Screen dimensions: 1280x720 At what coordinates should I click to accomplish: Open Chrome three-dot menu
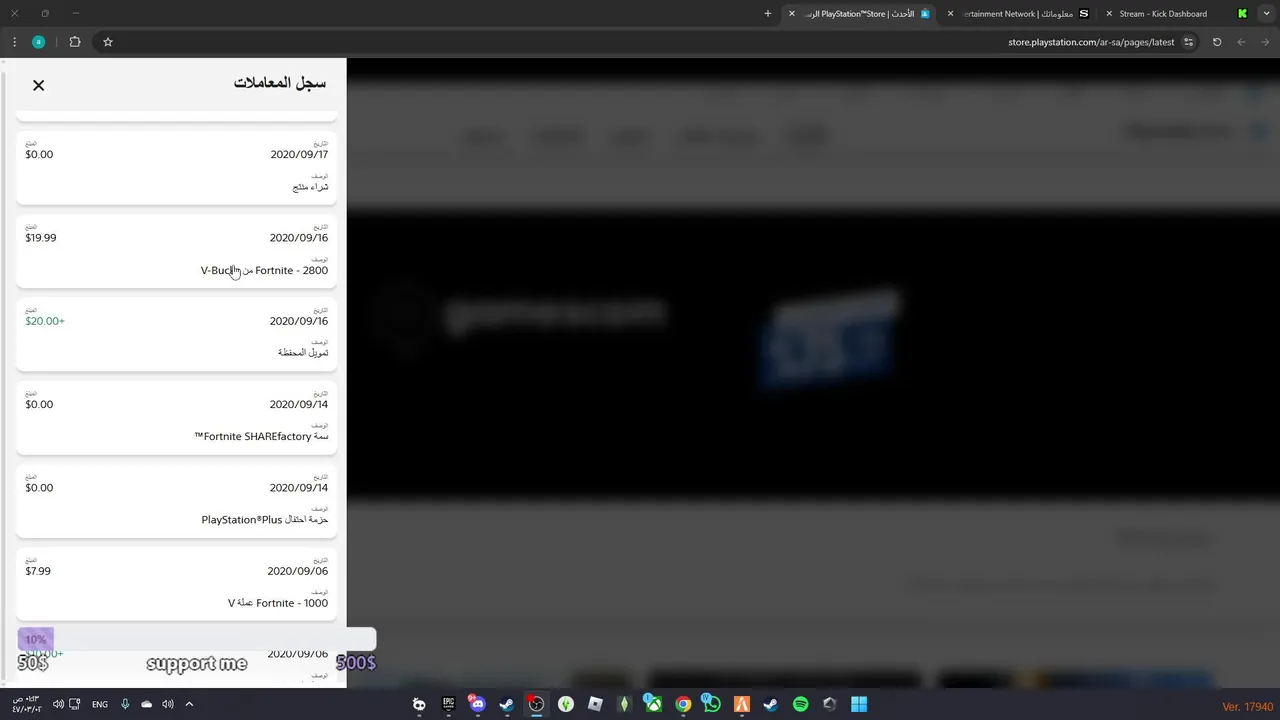pyautogui.click(x=14, y=42)
